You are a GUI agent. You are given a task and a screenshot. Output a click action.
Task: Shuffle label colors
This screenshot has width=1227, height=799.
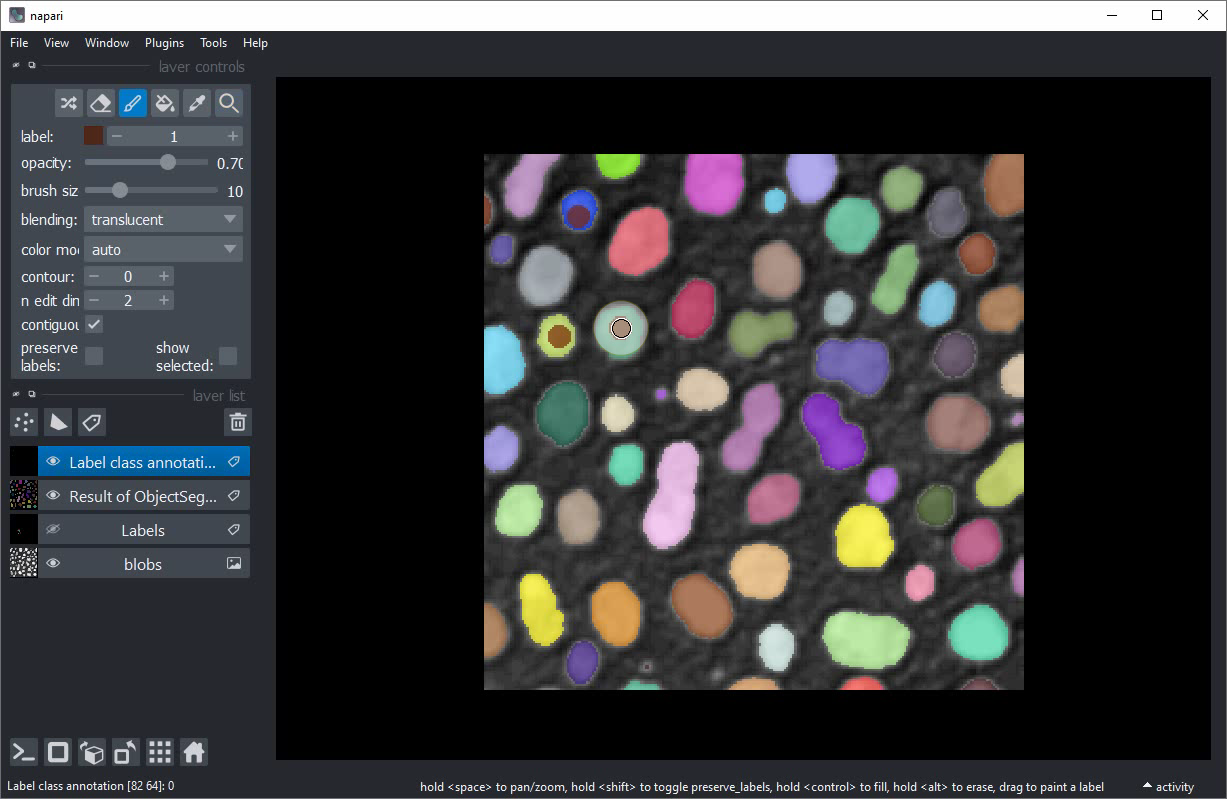(x=68, y=103)
